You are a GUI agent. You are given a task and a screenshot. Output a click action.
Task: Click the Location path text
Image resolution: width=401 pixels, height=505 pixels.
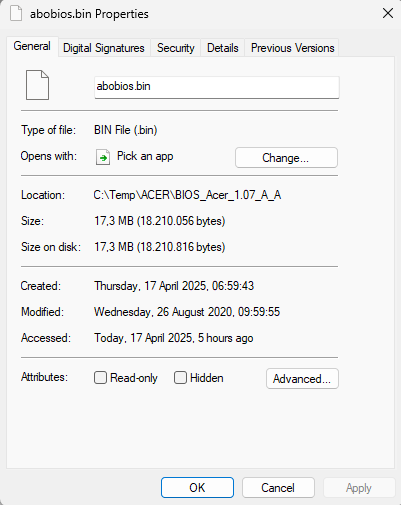(x=187, y=195)
